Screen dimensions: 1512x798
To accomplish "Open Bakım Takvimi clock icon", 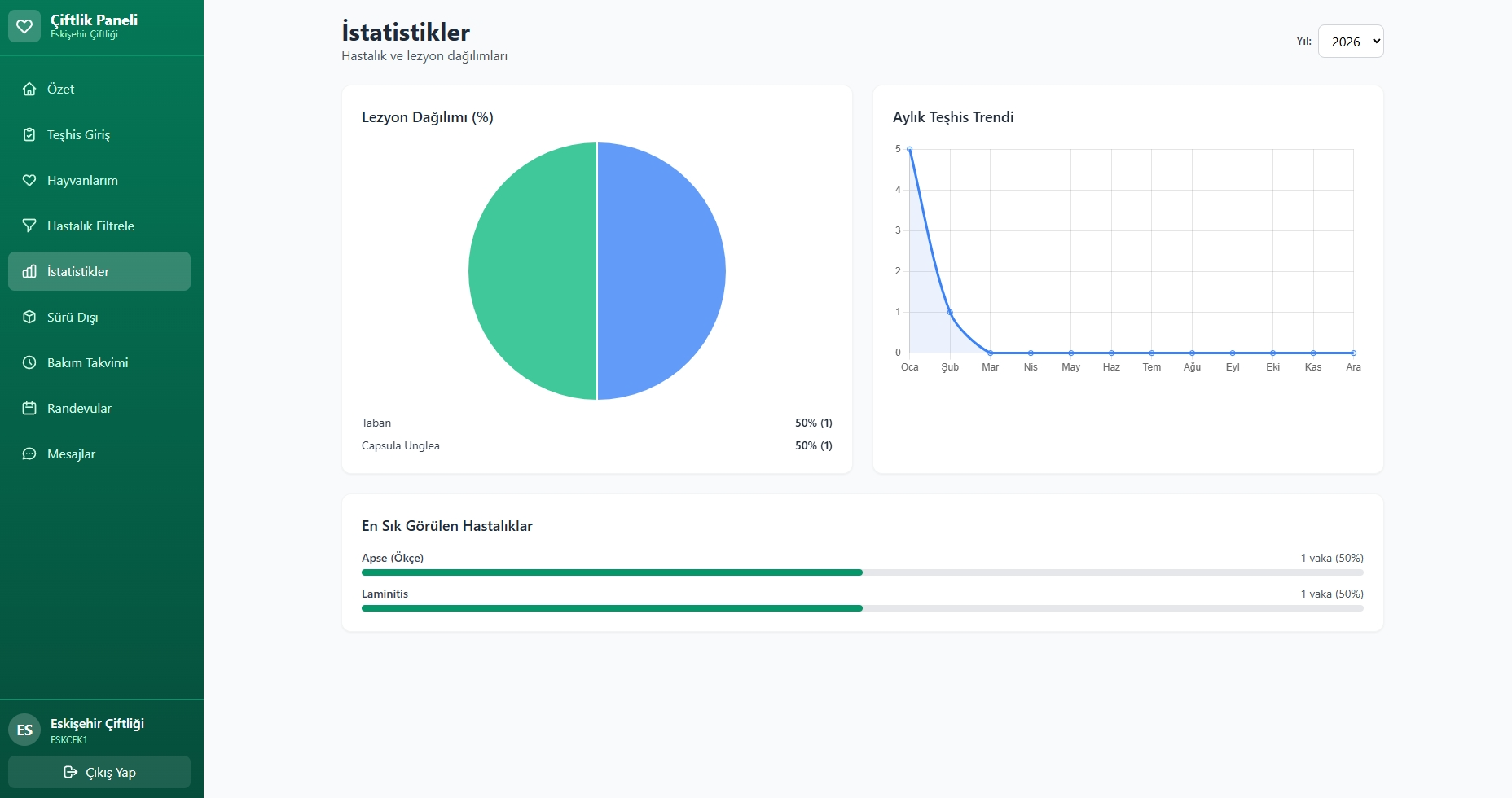I will coord(29,362).
